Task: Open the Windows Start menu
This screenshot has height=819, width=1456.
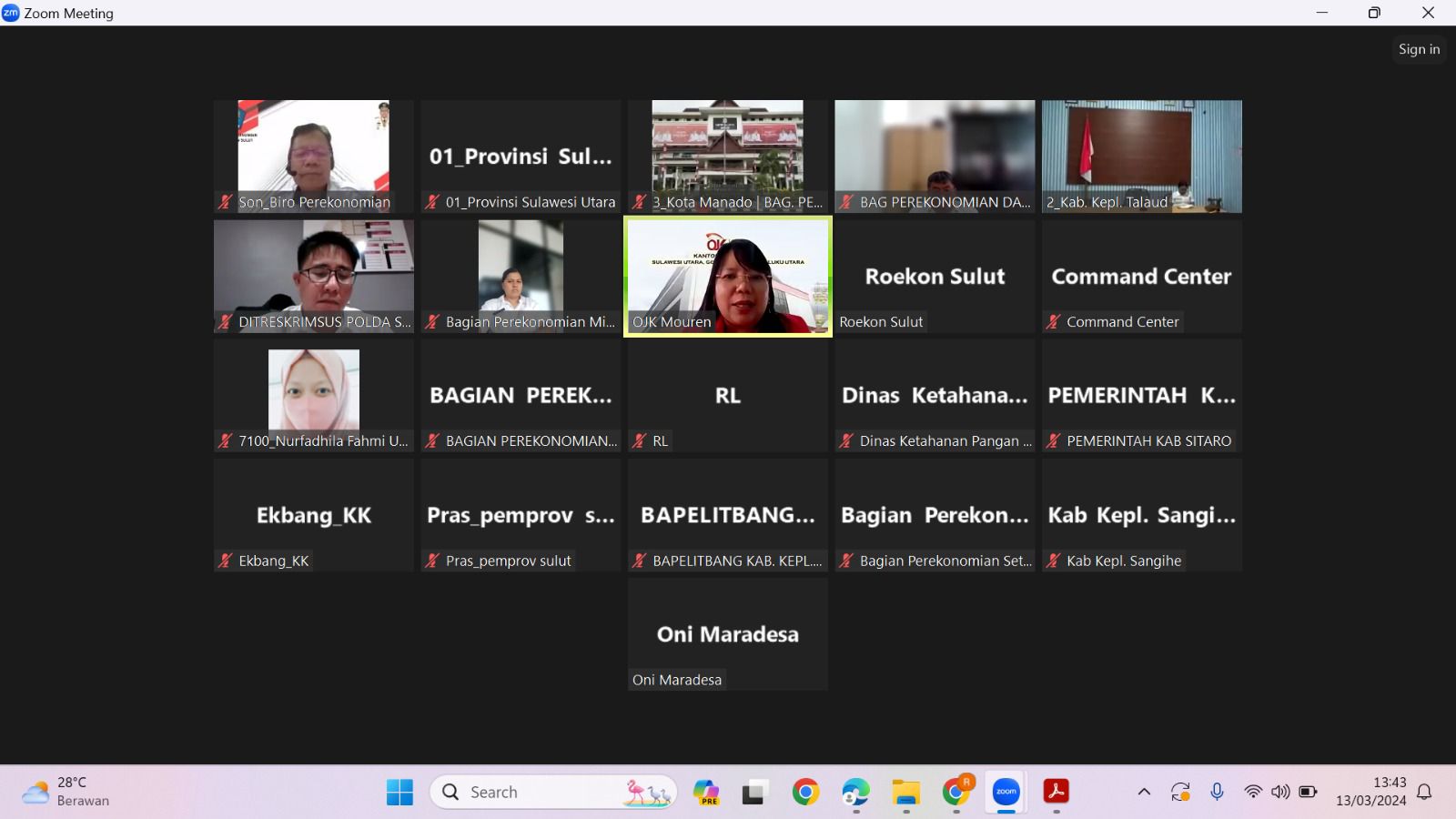Action: pyautogui.click(x=399, y=792)
